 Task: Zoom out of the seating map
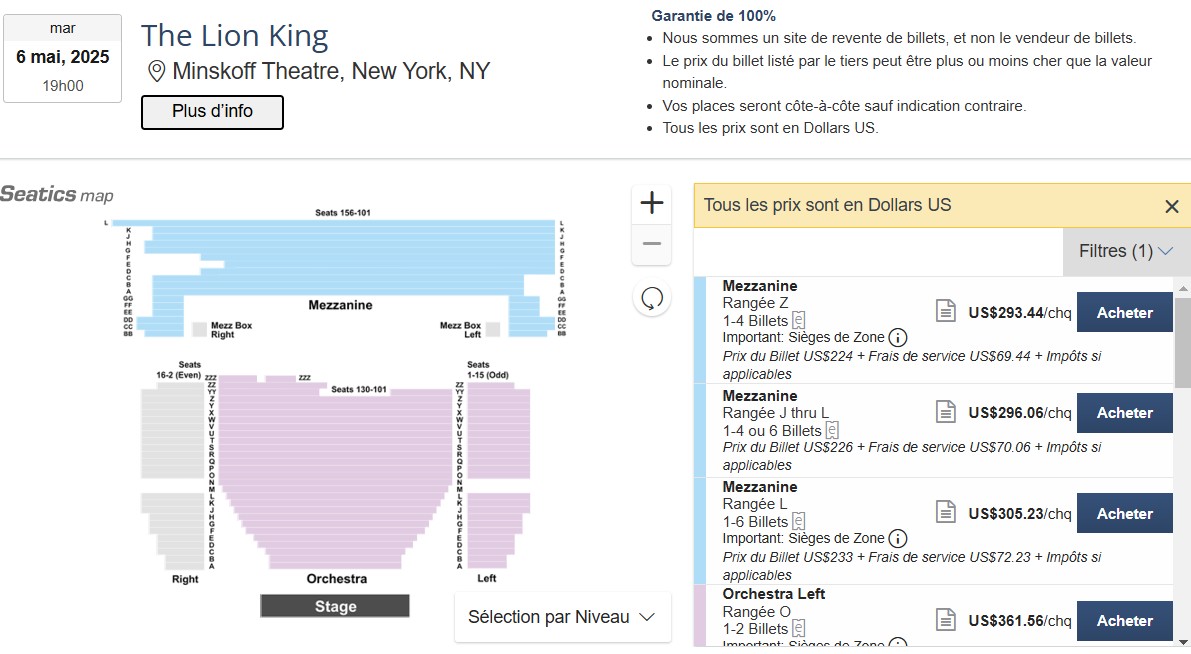[652, 244]
